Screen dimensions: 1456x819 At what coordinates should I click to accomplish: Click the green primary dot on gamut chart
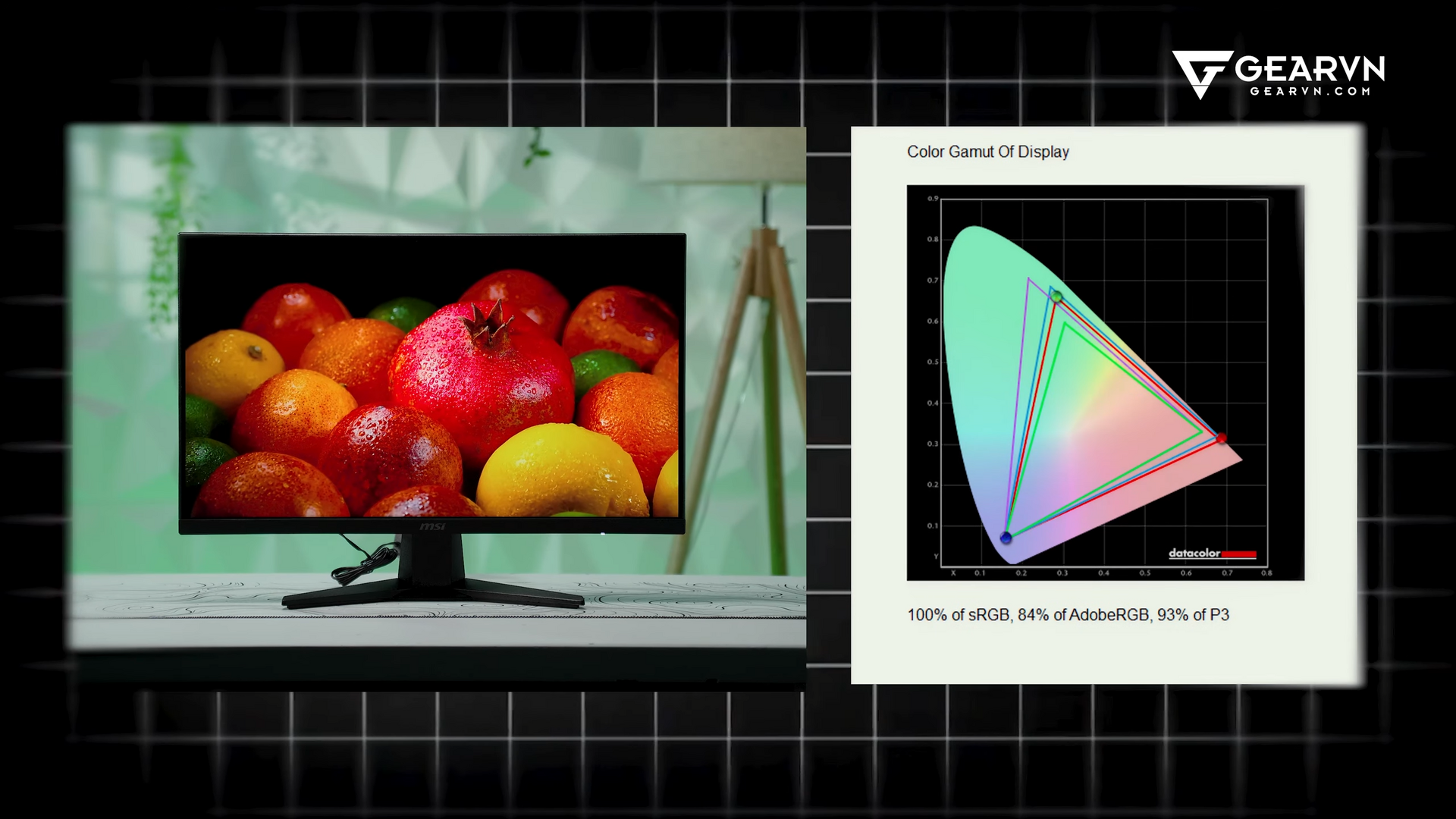point(1056,297)
